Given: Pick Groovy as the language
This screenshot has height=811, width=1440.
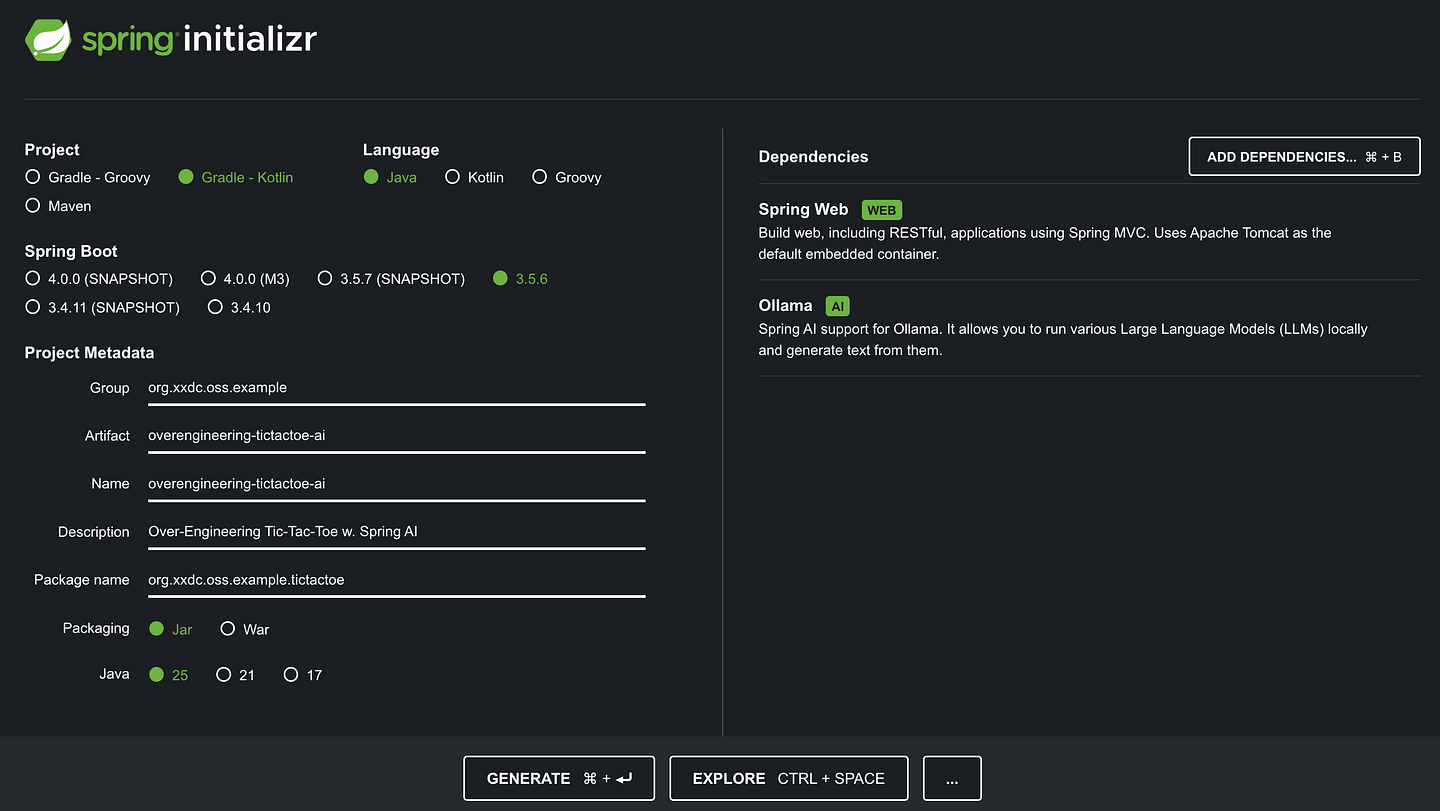Looking at the screenshot, I should point(567,177).
